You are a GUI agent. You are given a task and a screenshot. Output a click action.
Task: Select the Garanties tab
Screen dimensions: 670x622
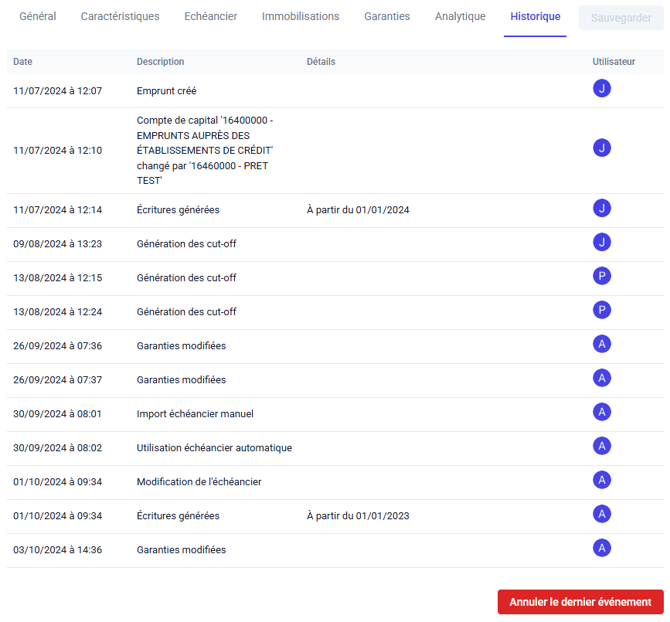pyautogui.click(x=387, y=17)
